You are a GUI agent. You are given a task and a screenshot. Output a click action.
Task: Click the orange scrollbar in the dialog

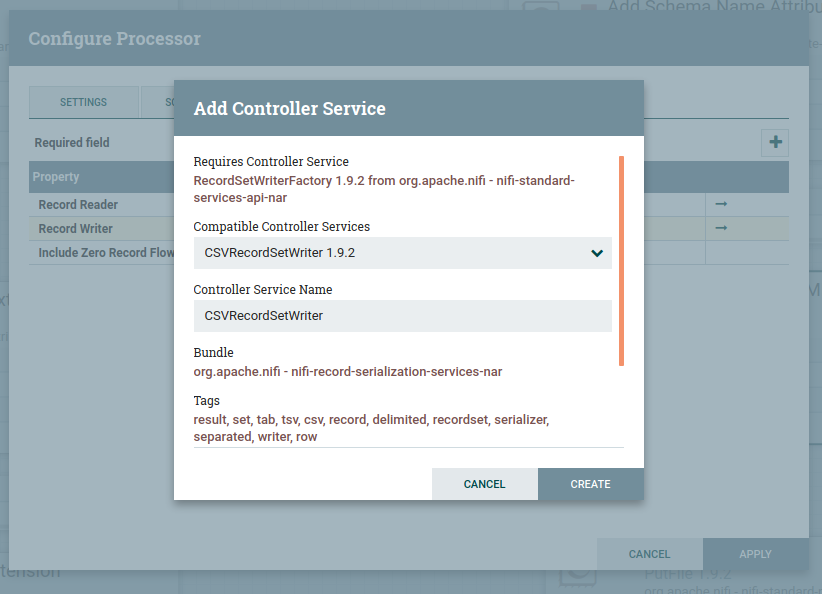621,260
